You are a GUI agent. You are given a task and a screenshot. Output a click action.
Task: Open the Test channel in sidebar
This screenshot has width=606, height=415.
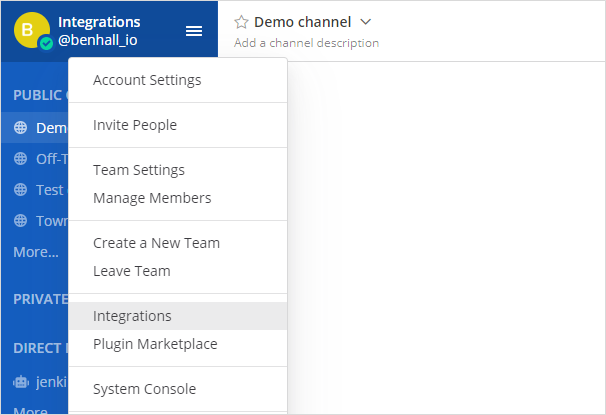coord(35,190)
